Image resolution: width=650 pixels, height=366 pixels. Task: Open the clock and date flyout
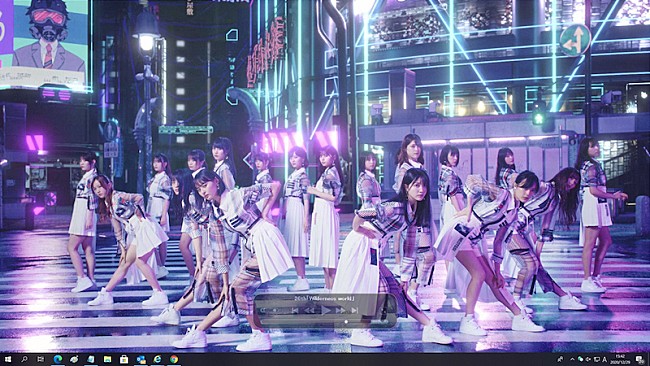[x=621, y=359]
